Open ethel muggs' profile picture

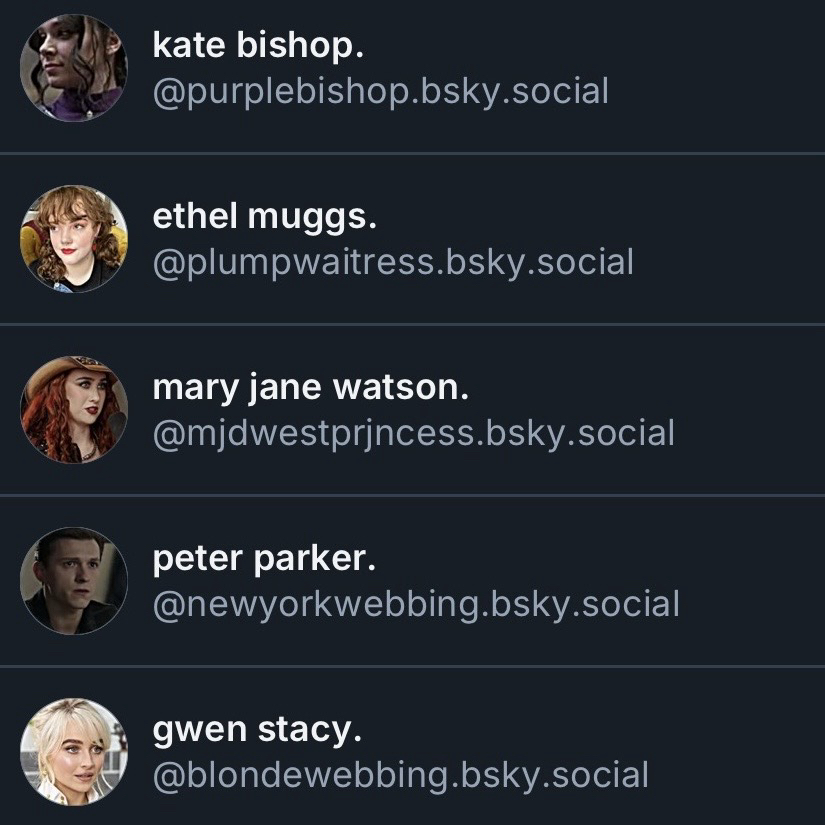pyautogui.click(x=74, y=239)
